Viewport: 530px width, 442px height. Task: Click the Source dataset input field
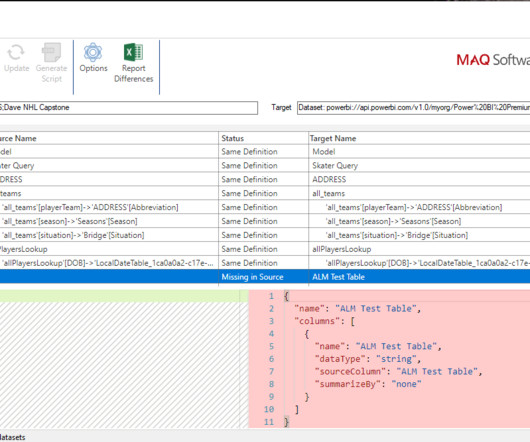click(x=128, y=108)
